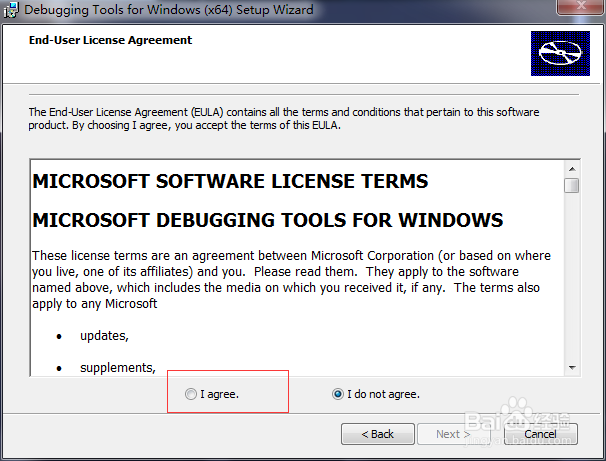This screenshot has width=606, height=461.
Task: Click the paragraph starting "These license terms"
Action: pyautogui.click(x=291, y=280)
